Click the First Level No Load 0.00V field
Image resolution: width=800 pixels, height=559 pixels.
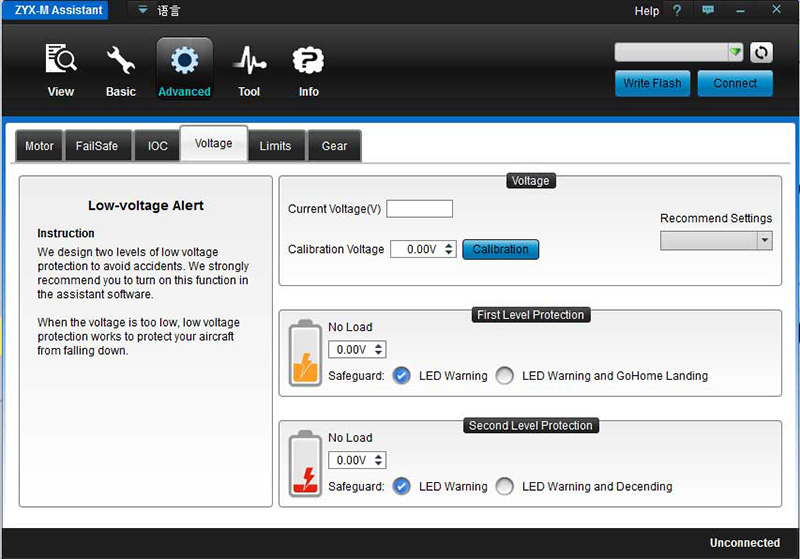[x=357, y=349]
